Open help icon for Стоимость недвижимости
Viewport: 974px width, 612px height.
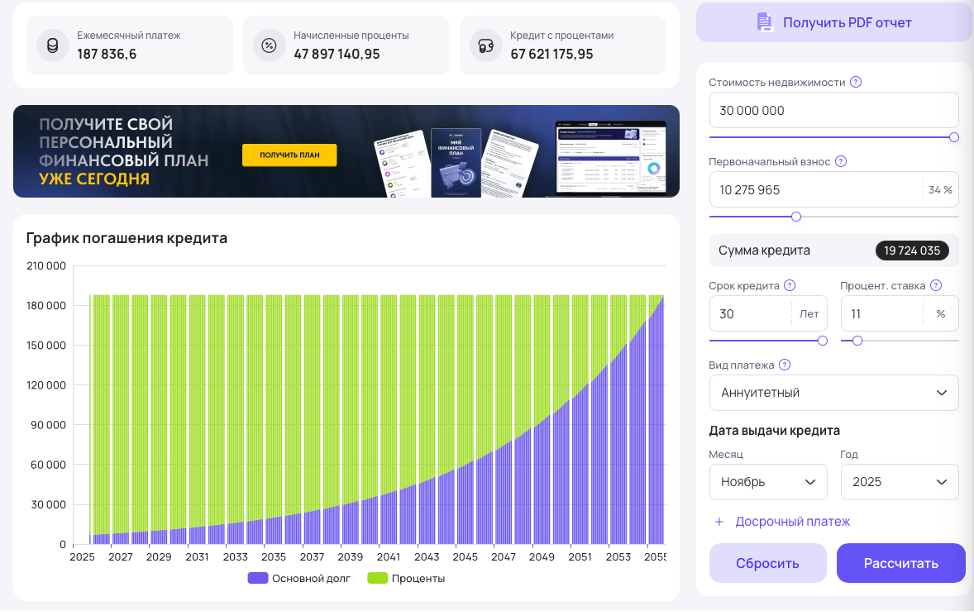point(855,82)
